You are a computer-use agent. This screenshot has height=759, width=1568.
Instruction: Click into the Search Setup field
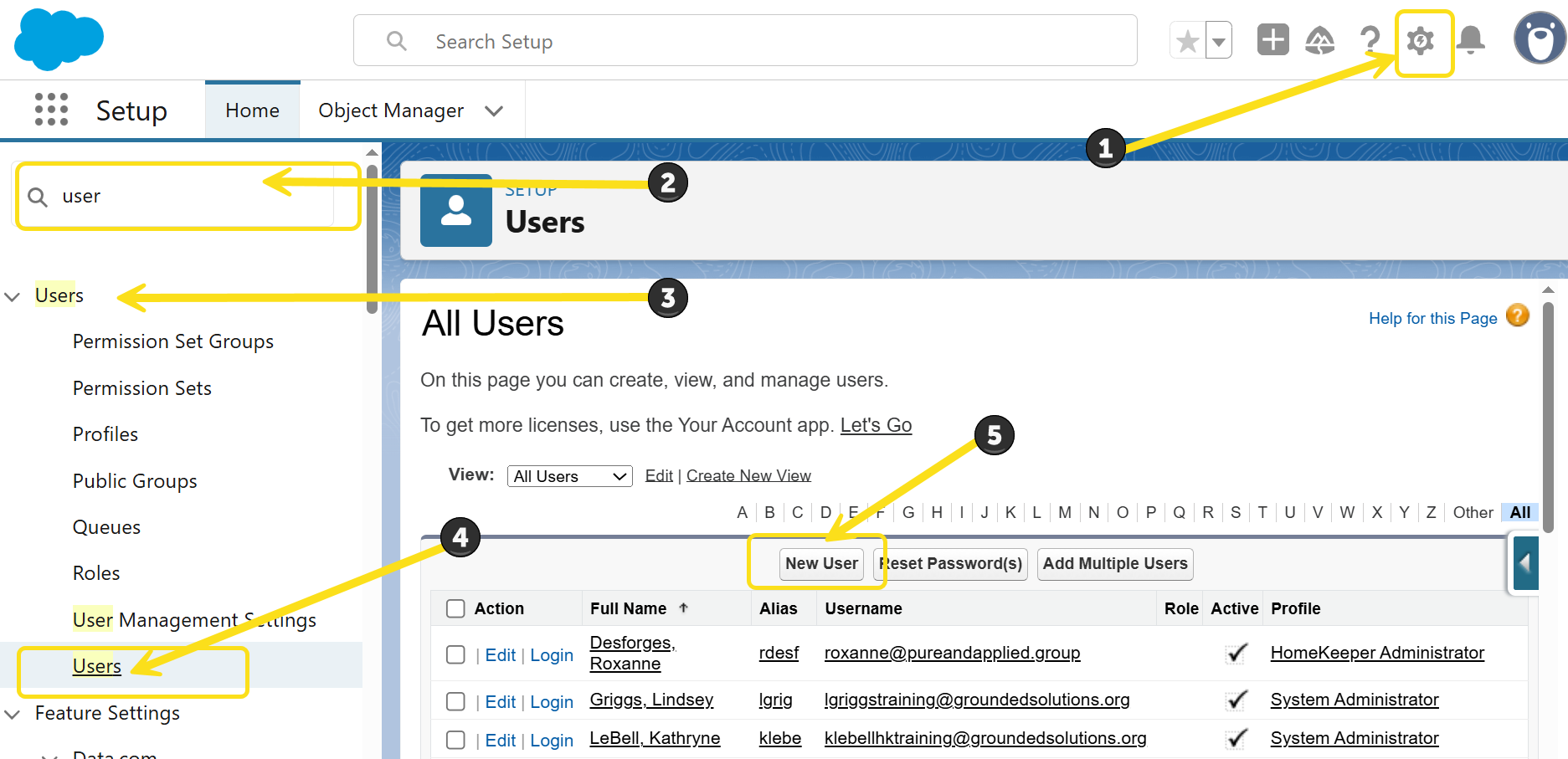(745, 41)
